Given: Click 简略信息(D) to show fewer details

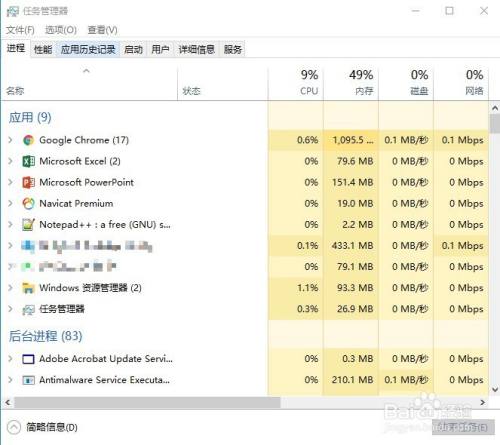Looking at the screenshot, I should (x=52, y=427).
